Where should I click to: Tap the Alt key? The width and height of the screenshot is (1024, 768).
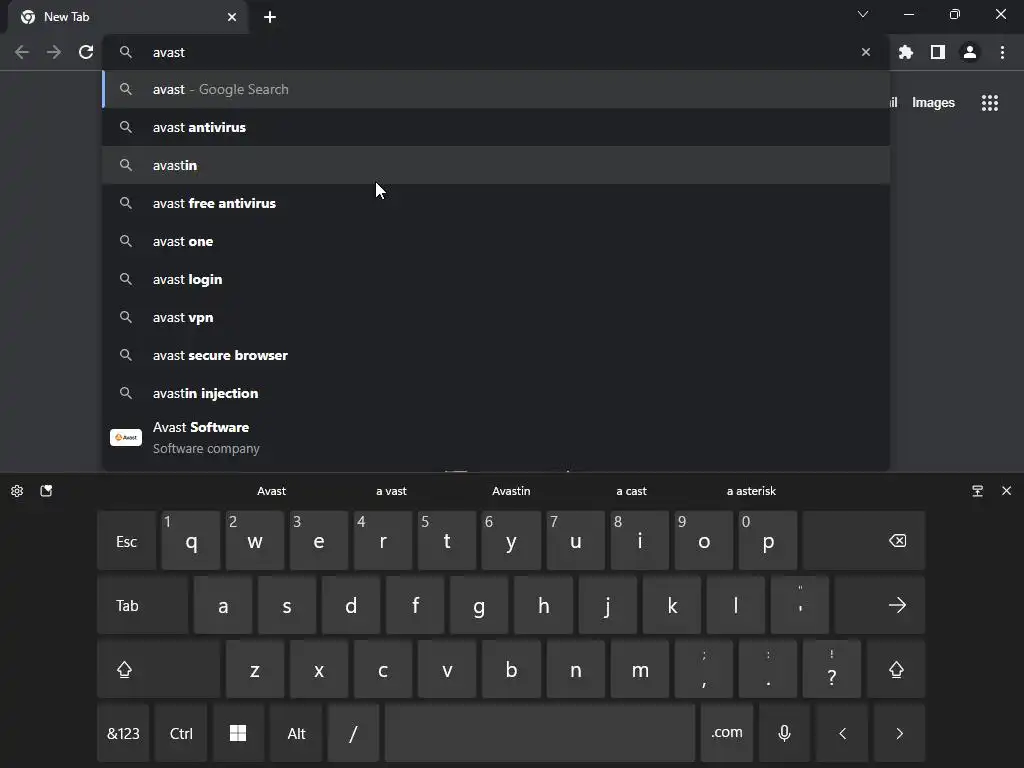[296, 733]
